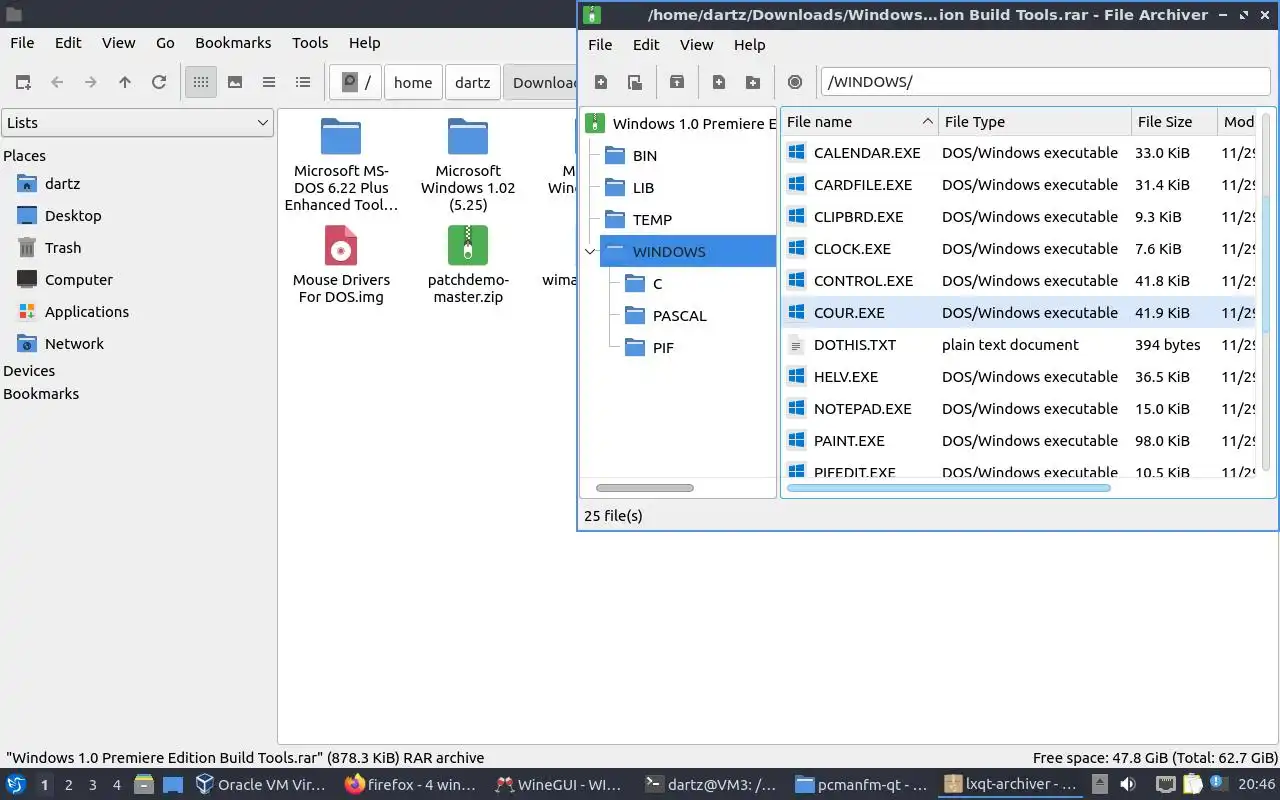Sort by the File Size column header
Screen dimensions: 1280x800
pyautogui.click(x=1174, y=122)
